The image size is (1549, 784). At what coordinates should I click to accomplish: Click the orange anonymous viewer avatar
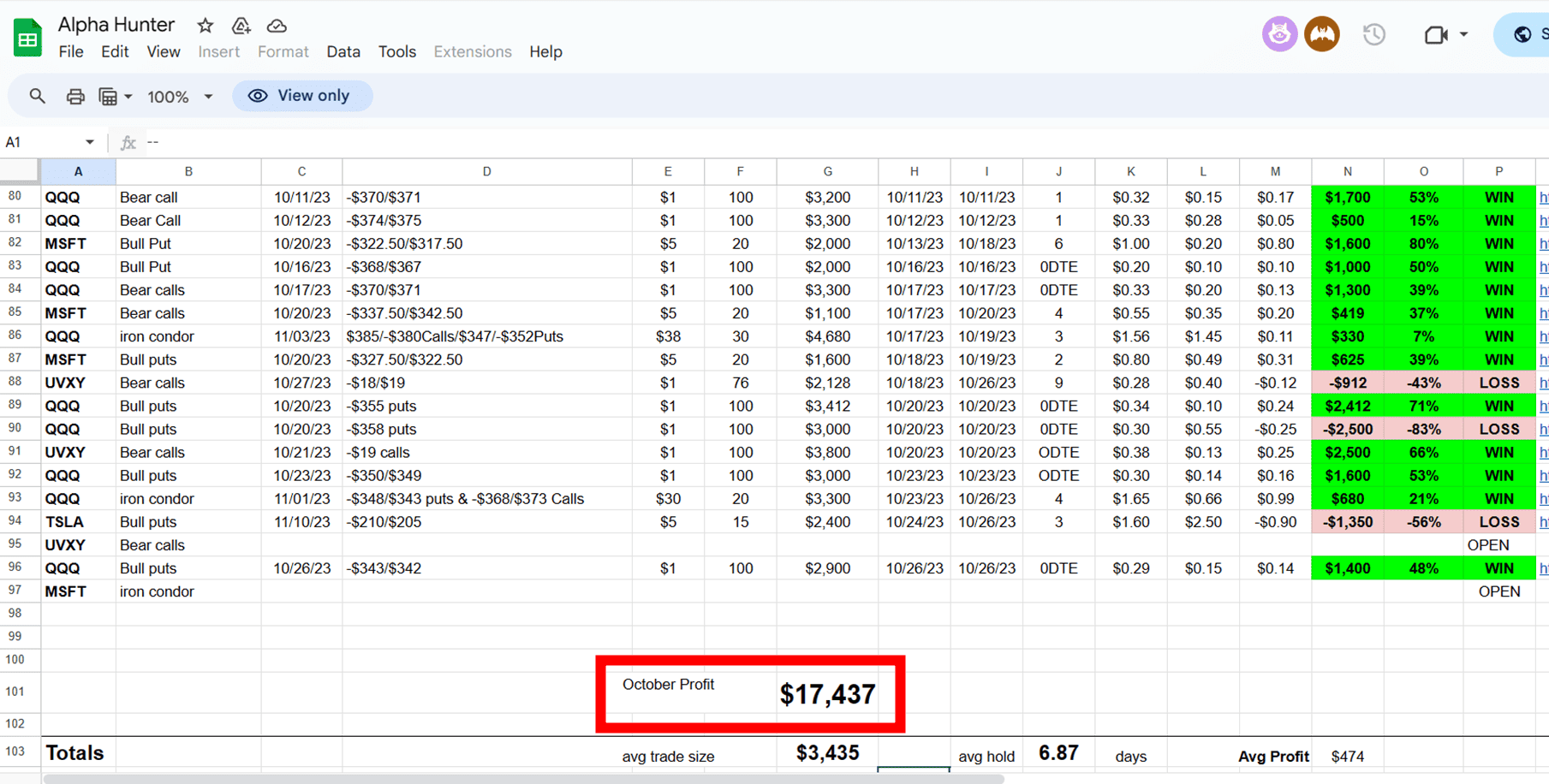click(x=1322, y=34)
